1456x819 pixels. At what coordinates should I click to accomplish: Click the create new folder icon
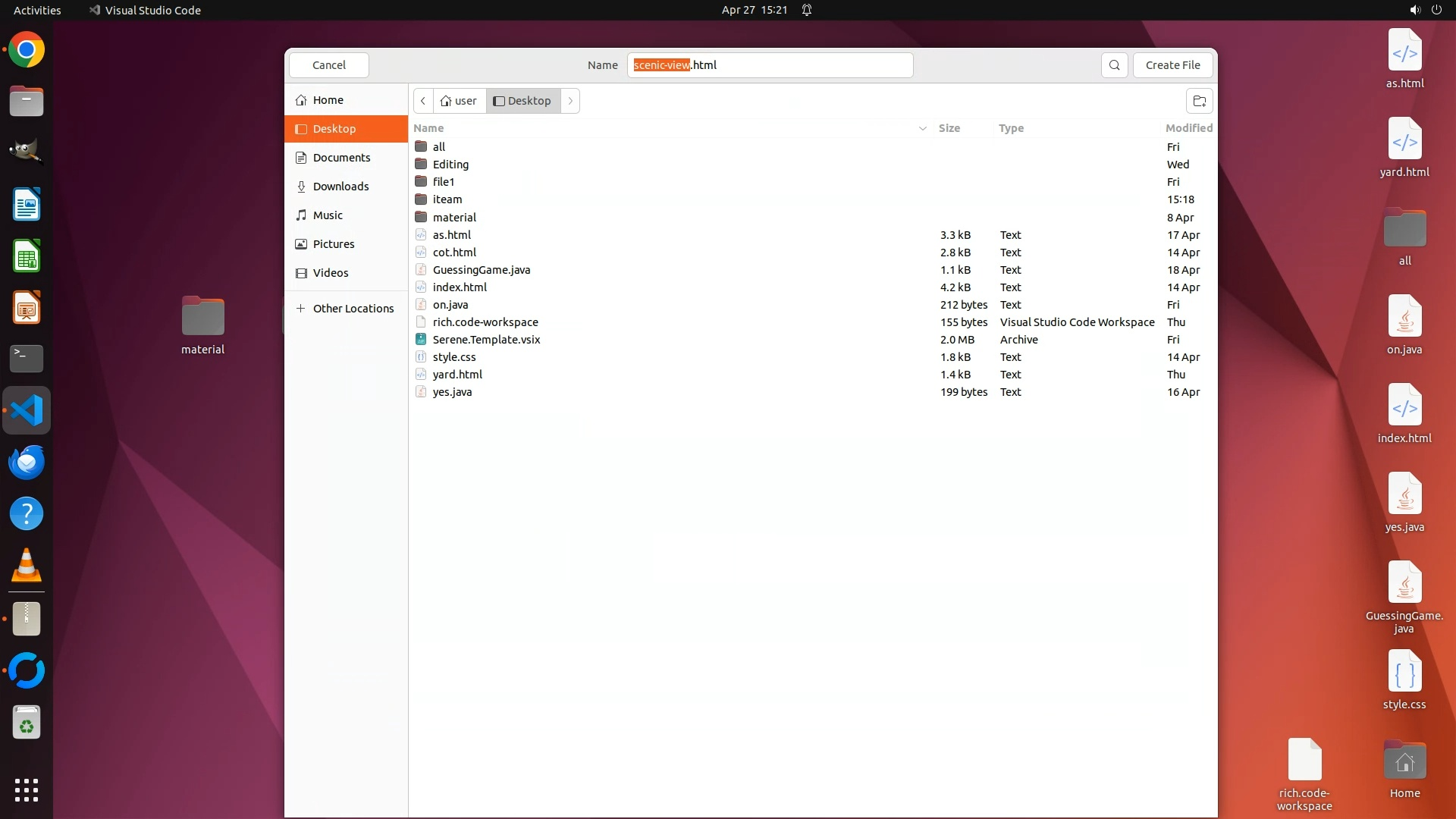1199,101
